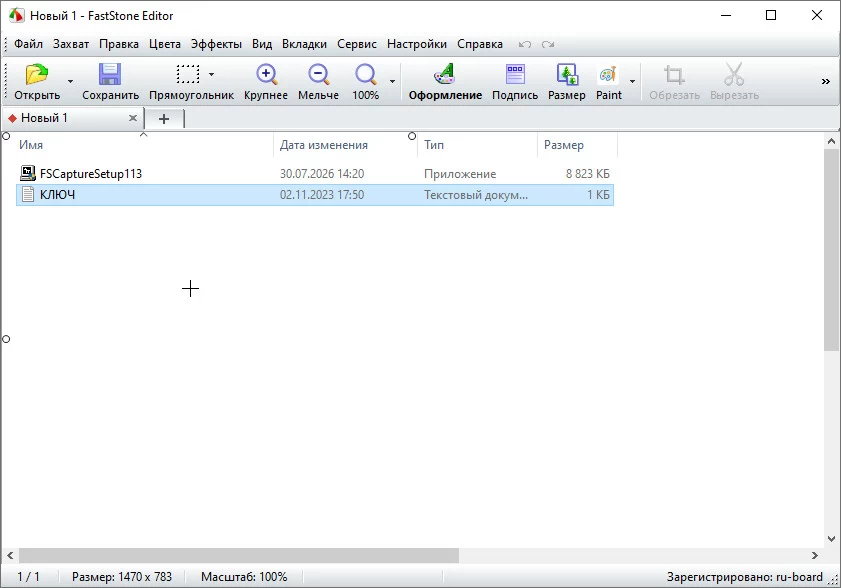Click the КЛЮЧ file name
Viewport: 841px width, 588px height.
pos(57,195)
